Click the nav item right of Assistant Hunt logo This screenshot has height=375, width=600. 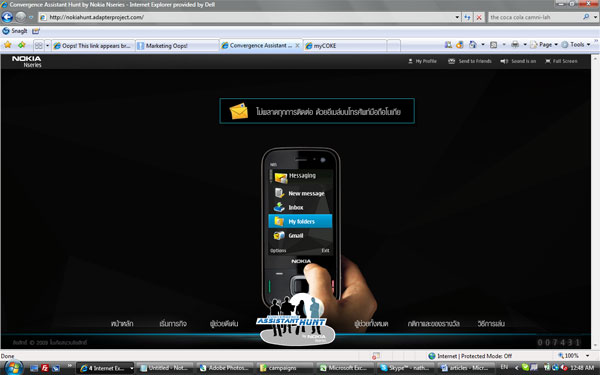[371, 324]
